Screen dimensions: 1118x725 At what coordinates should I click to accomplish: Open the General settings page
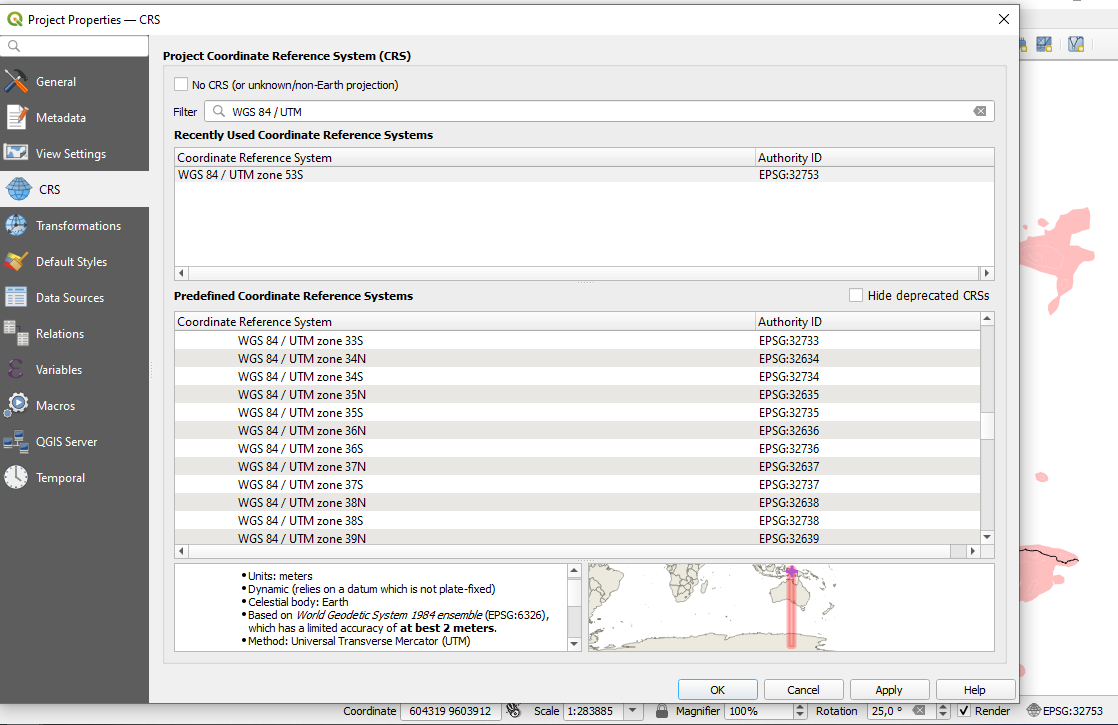pos(74,81)
